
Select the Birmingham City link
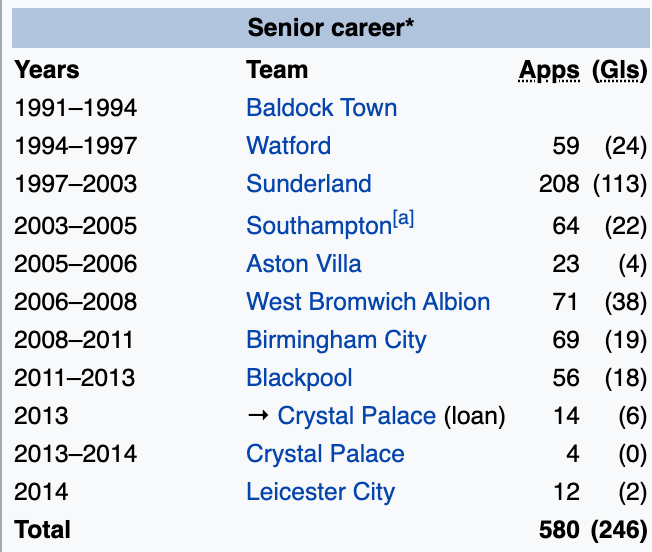336,340
